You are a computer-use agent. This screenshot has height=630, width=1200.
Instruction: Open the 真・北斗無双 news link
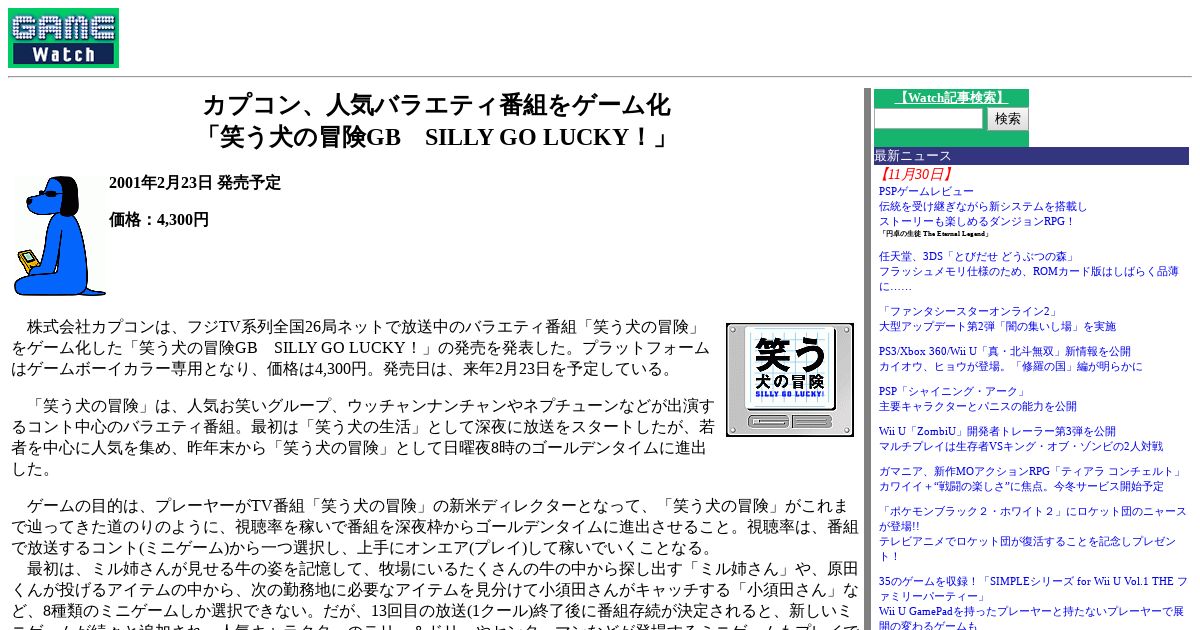coord(1010,359)
